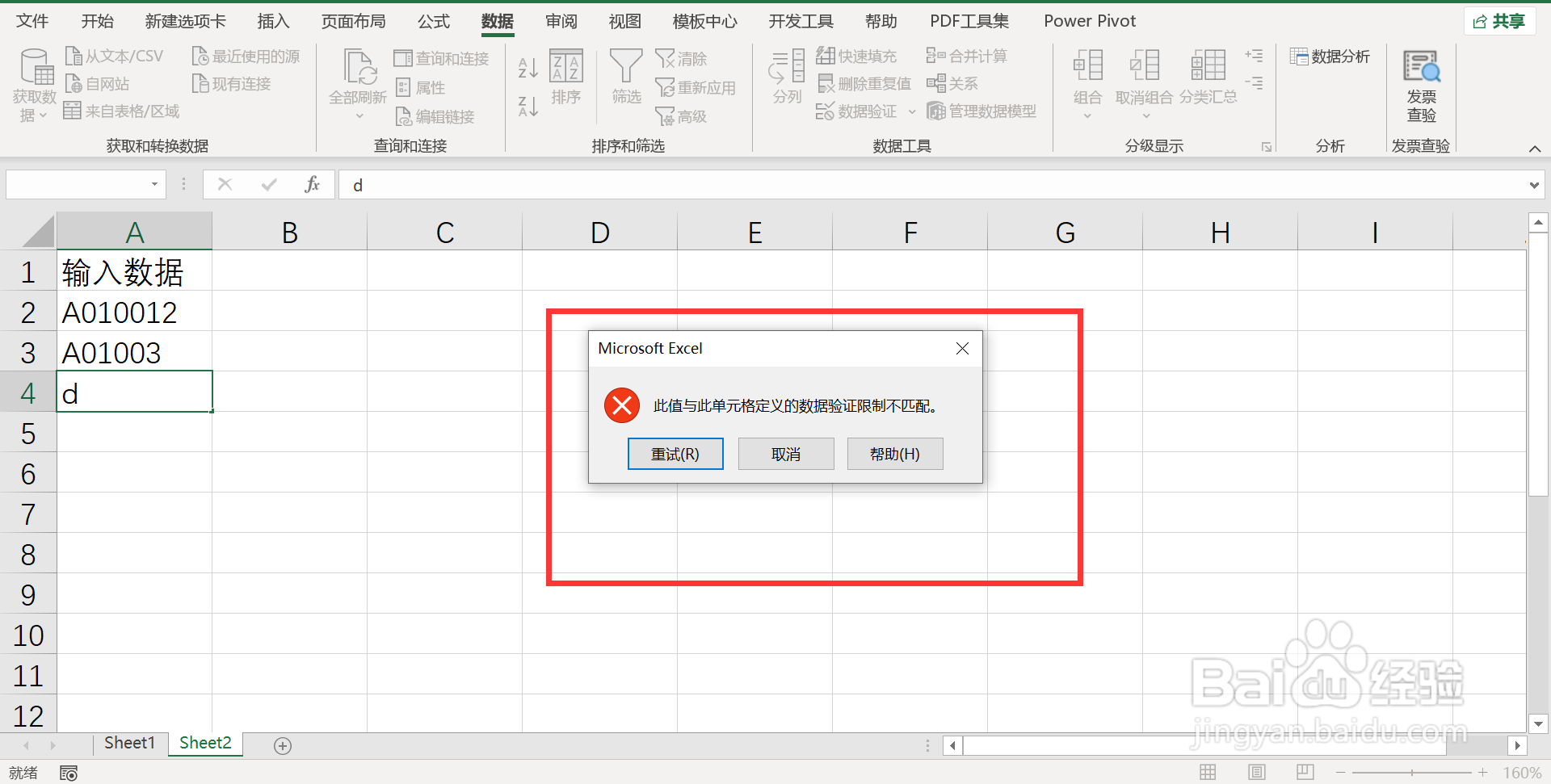The width and height of the screenshot is (1551, 784).
Task: Toggle the 筛选 filter funnel
Action: pyautogui.click(x=626, y=76)
